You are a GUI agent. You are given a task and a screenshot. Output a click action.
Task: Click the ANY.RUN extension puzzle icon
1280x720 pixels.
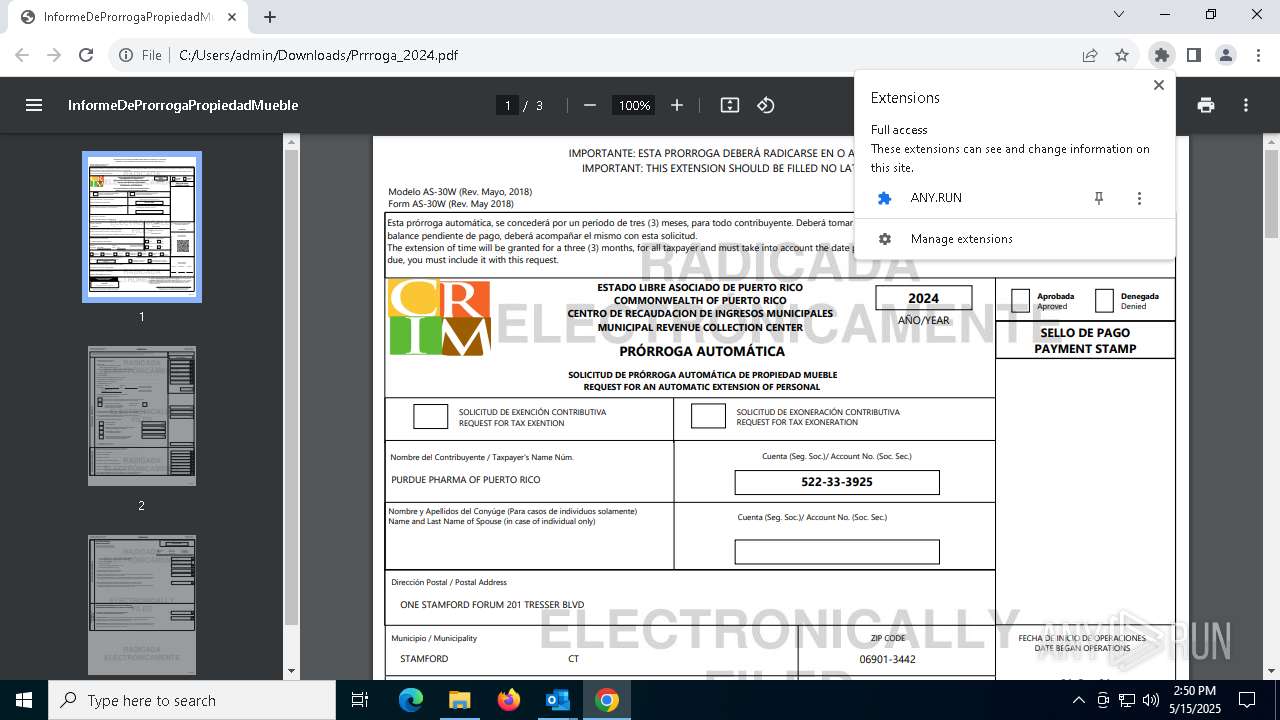coord(884,198)
